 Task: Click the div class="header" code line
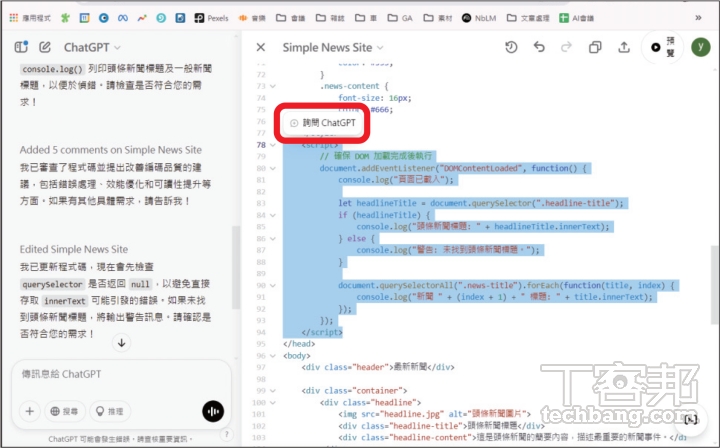click(378, 367)
